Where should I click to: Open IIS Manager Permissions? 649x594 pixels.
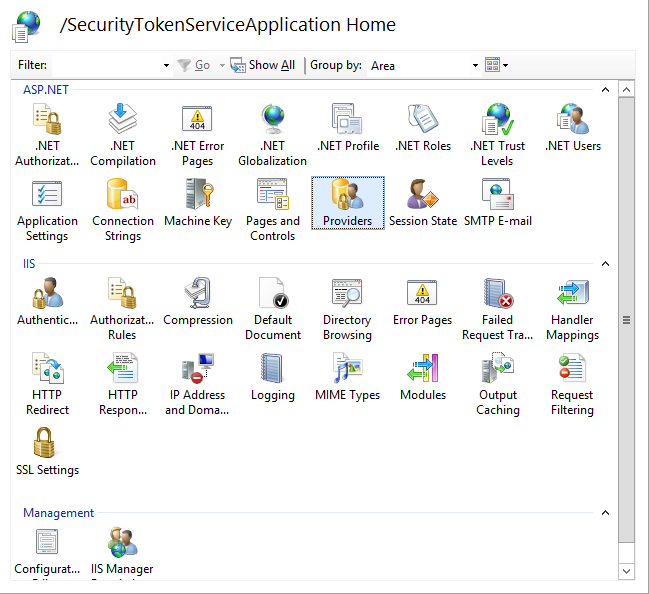coord(122,553)
